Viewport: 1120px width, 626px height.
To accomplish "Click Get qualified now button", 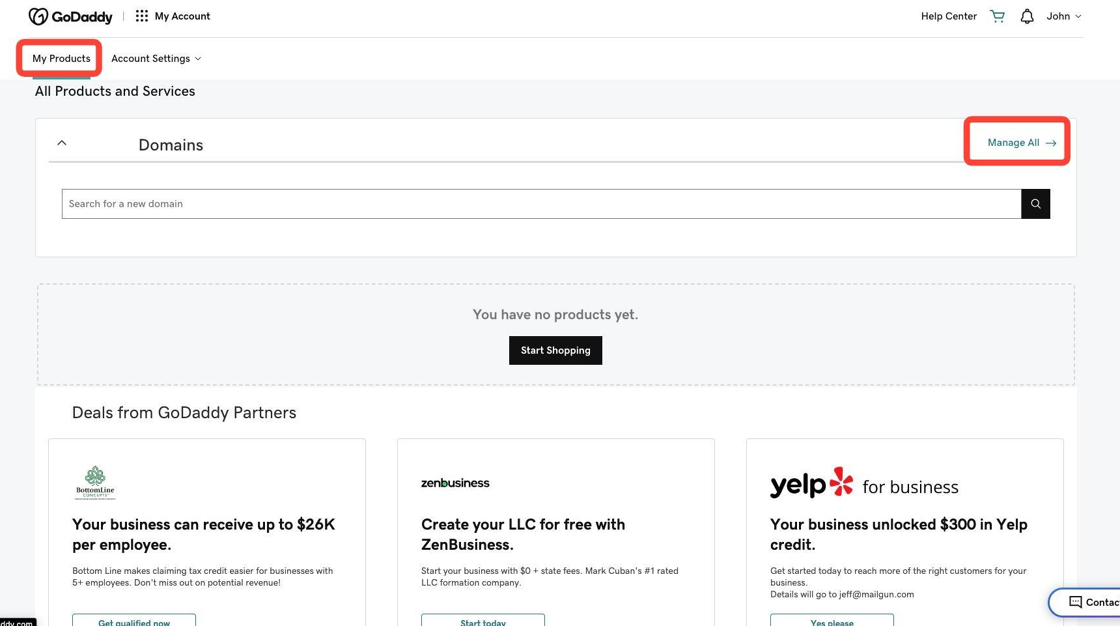I will point(134,620).
